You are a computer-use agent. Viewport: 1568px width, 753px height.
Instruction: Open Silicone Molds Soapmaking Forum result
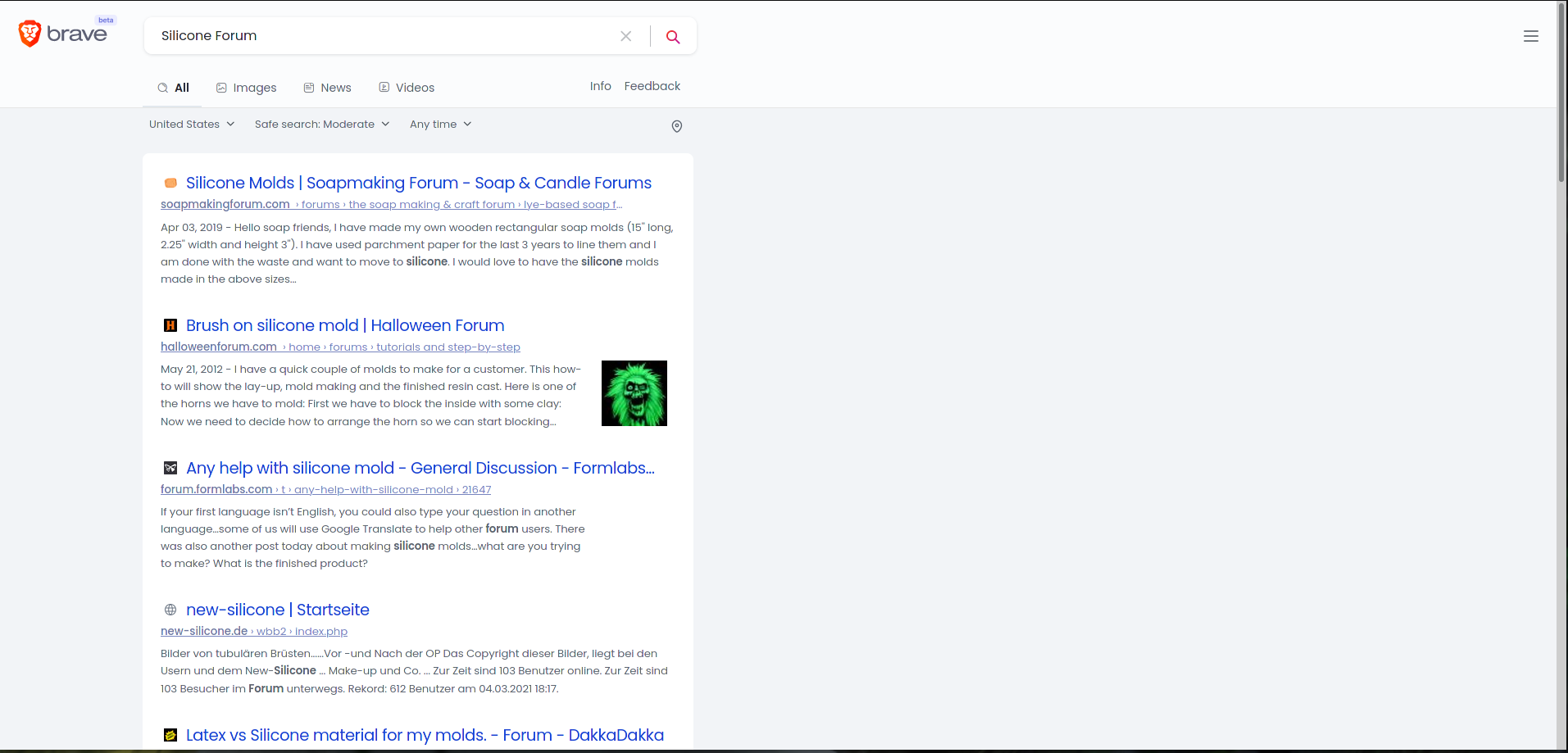(419, 183)
